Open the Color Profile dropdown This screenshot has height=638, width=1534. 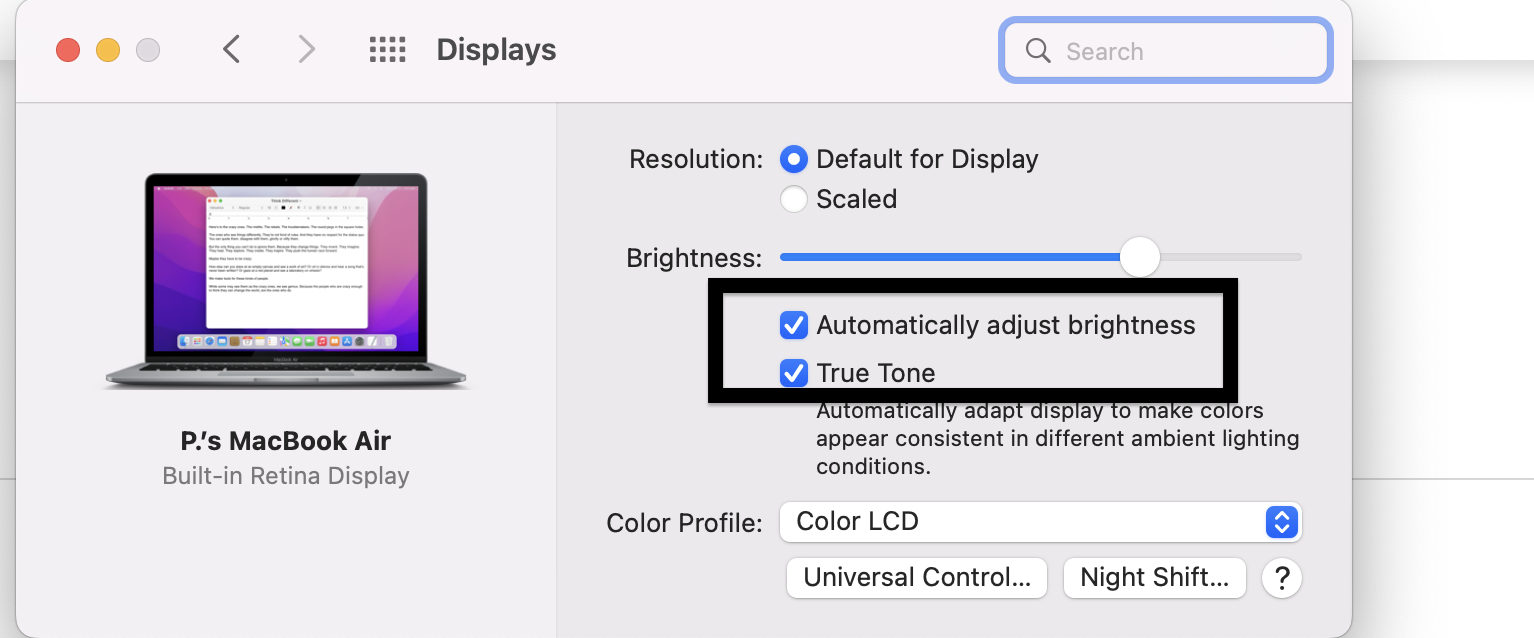[1040, 521]
